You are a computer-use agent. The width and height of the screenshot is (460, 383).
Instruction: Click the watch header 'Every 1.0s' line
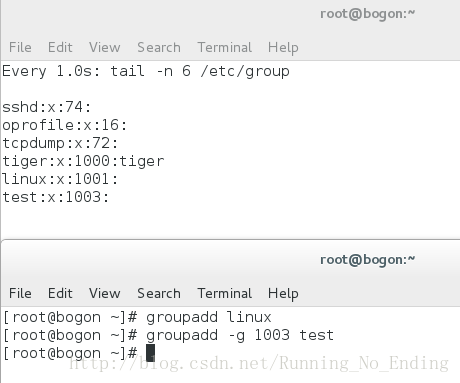point(146,72)
